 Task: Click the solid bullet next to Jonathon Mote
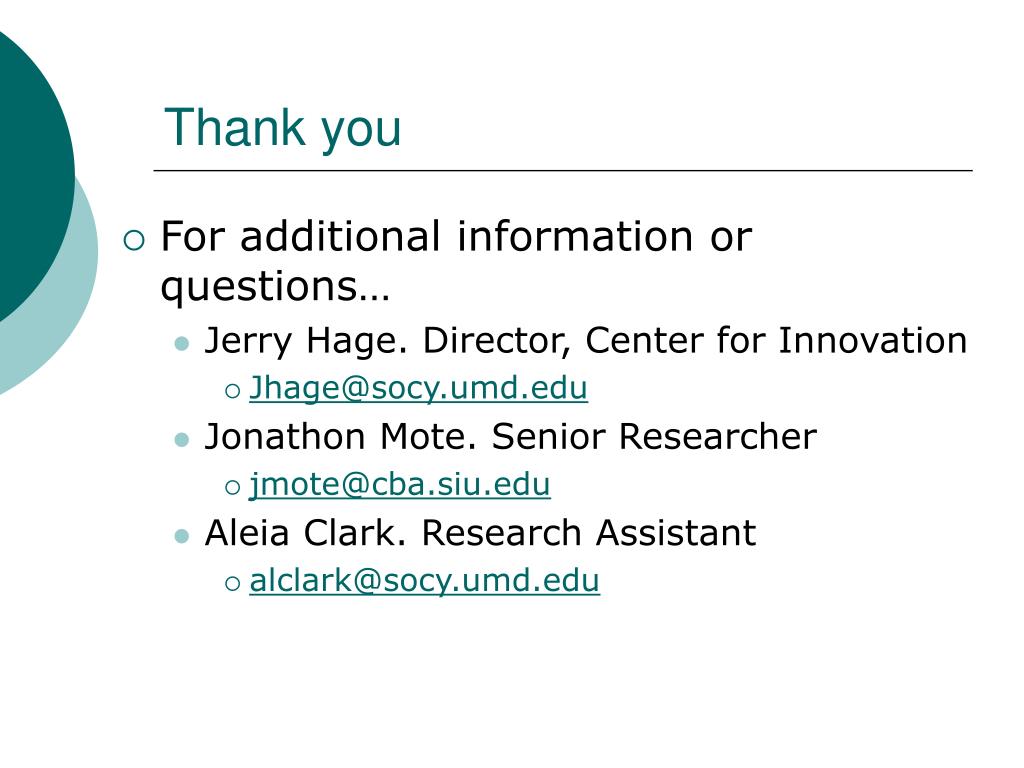[182, 440]
